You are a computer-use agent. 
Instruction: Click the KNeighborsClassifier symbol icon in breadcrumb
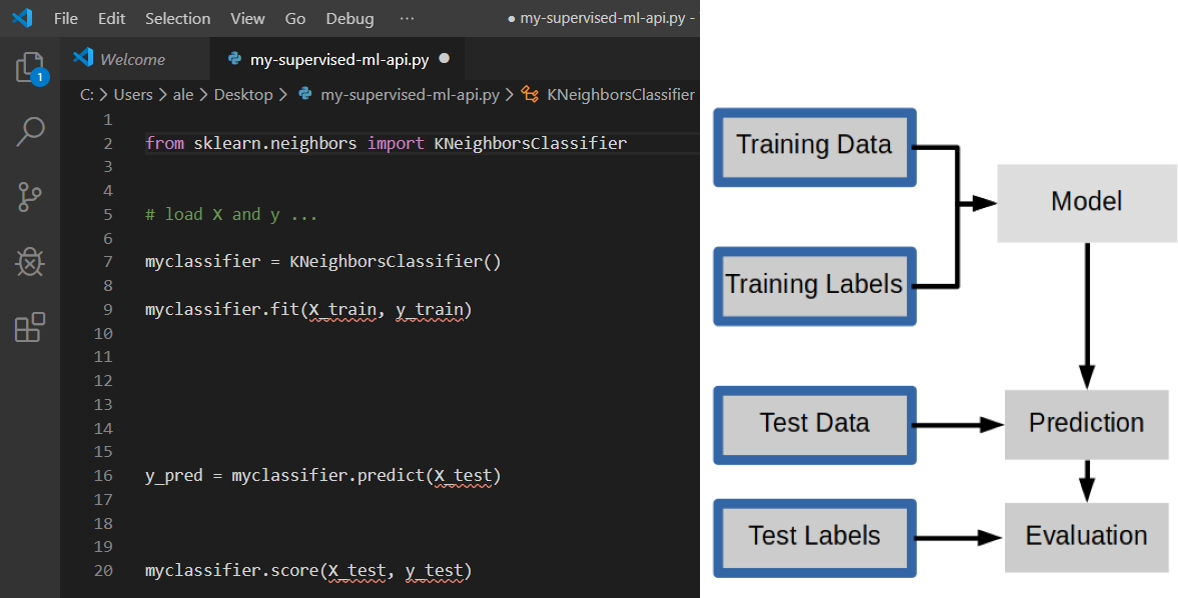(x=530, y=95)
